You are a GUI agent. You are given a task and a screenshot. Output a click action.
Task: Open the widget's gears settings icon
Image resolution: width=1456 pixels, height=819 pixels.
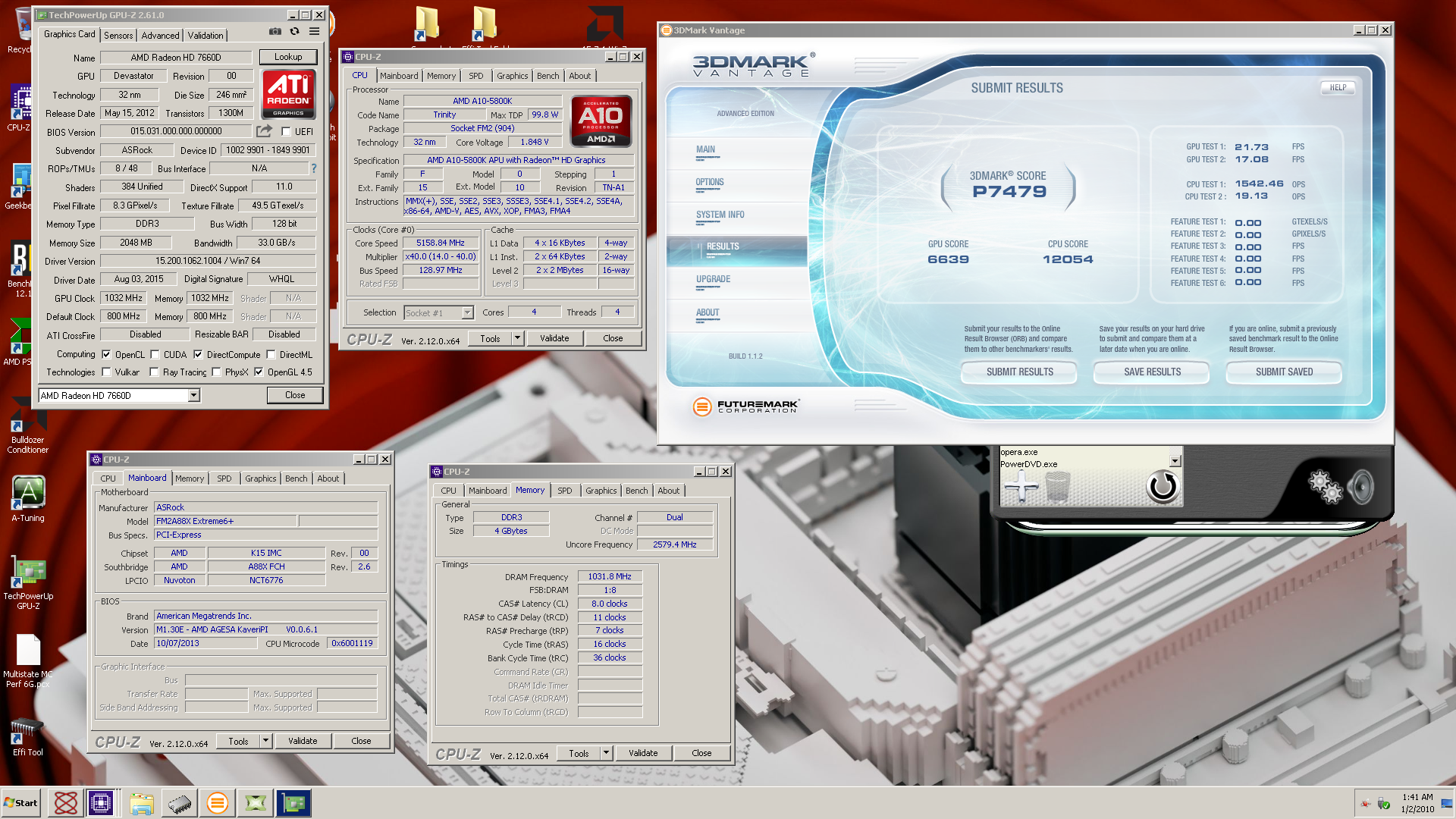(1326, 486)
